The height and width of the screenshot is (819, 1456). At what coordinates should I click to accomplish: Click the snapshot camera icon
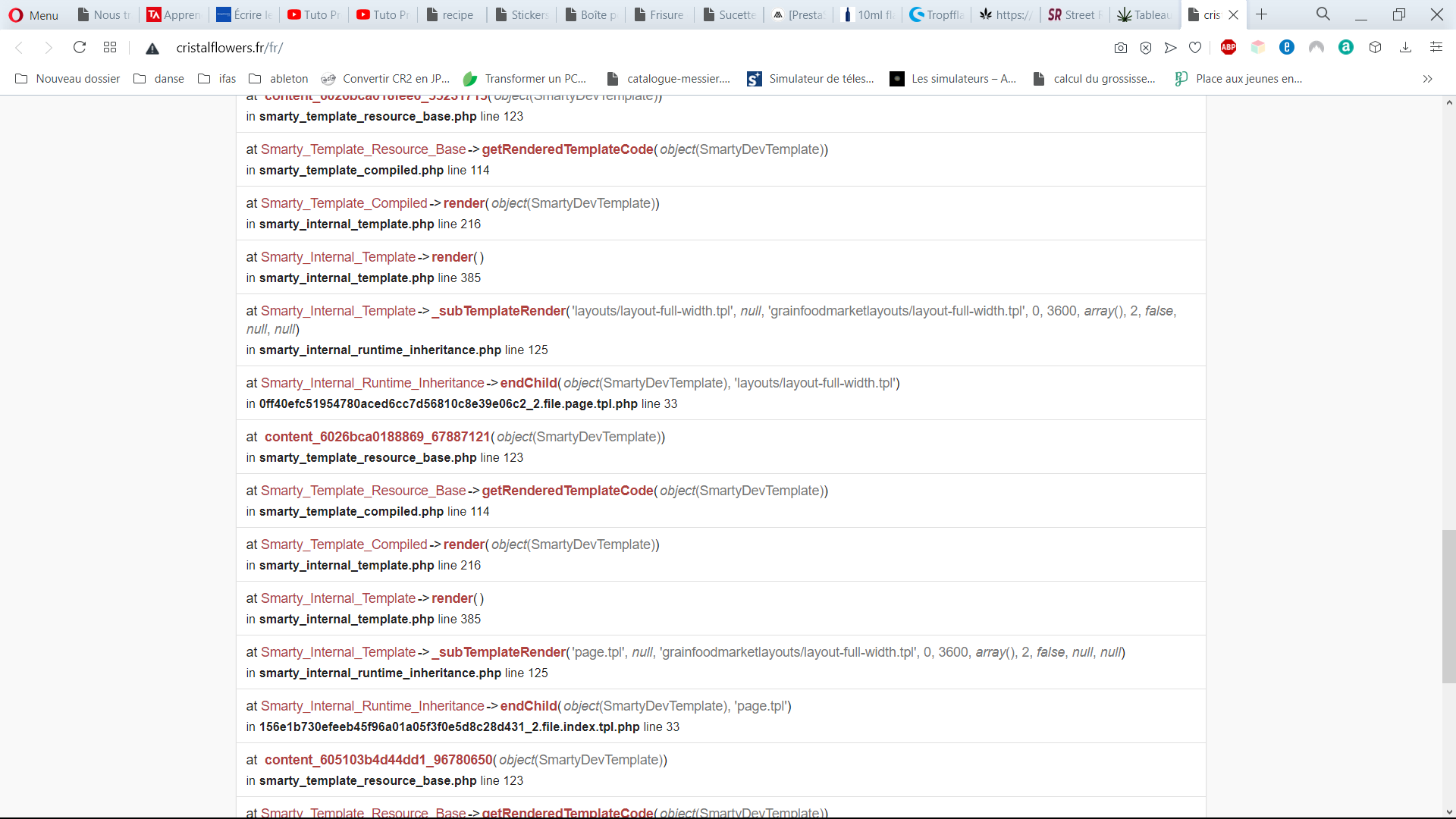click(1120, 48)
